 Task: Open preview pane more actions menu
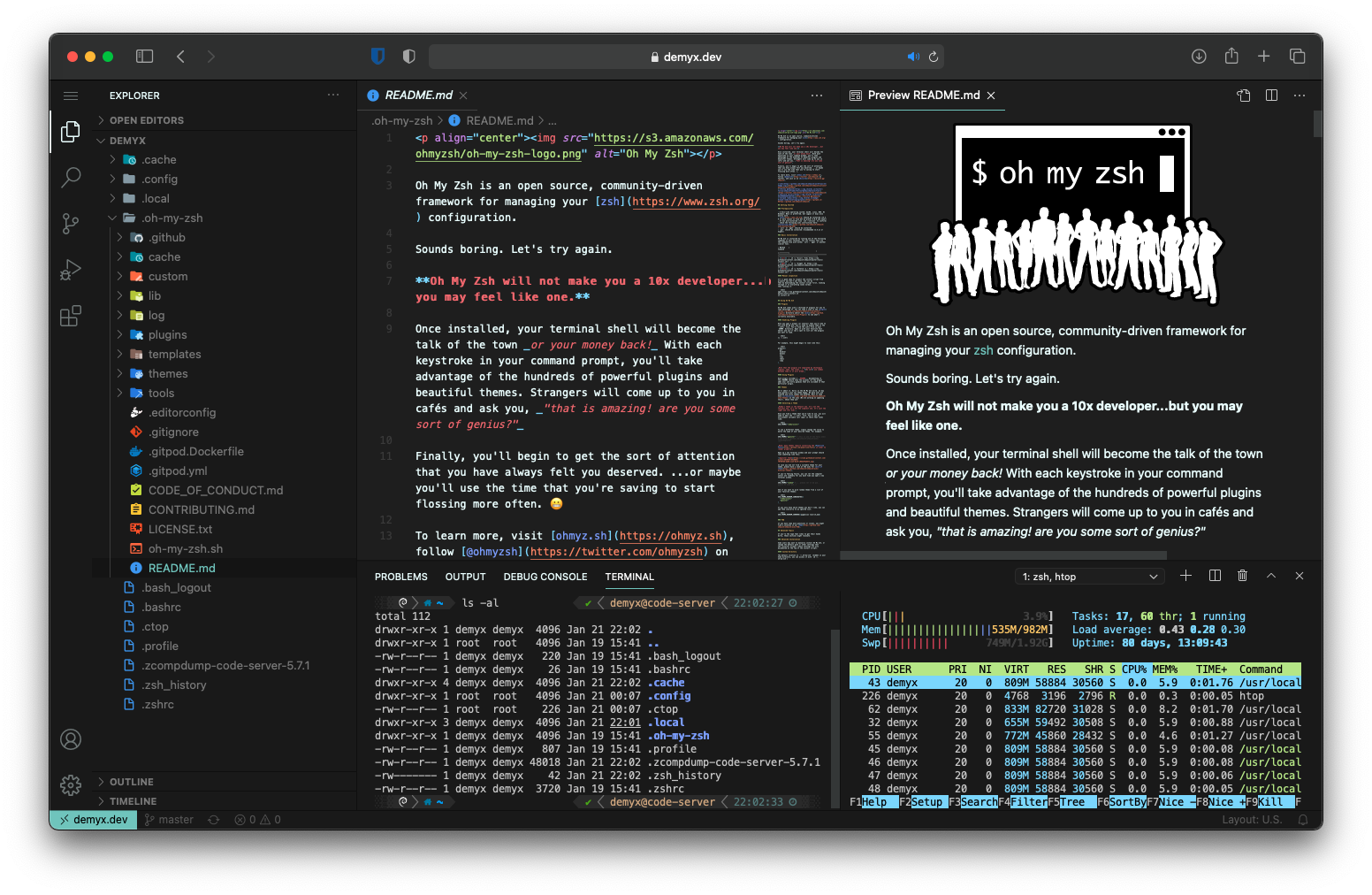coord(1300,96)
